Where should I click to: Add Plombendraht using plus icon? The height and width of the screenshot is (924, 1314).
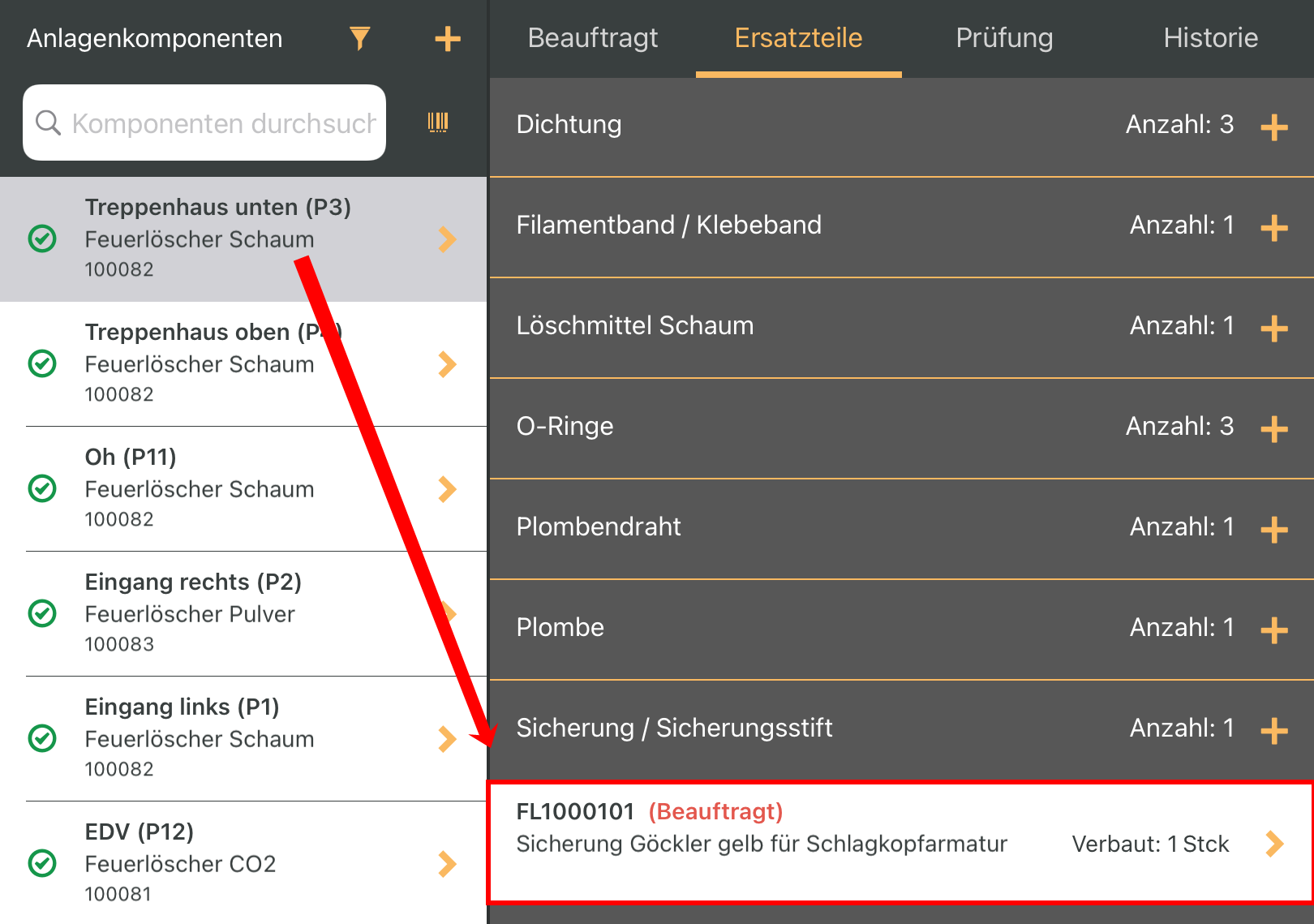click(x=1274, y=529)
